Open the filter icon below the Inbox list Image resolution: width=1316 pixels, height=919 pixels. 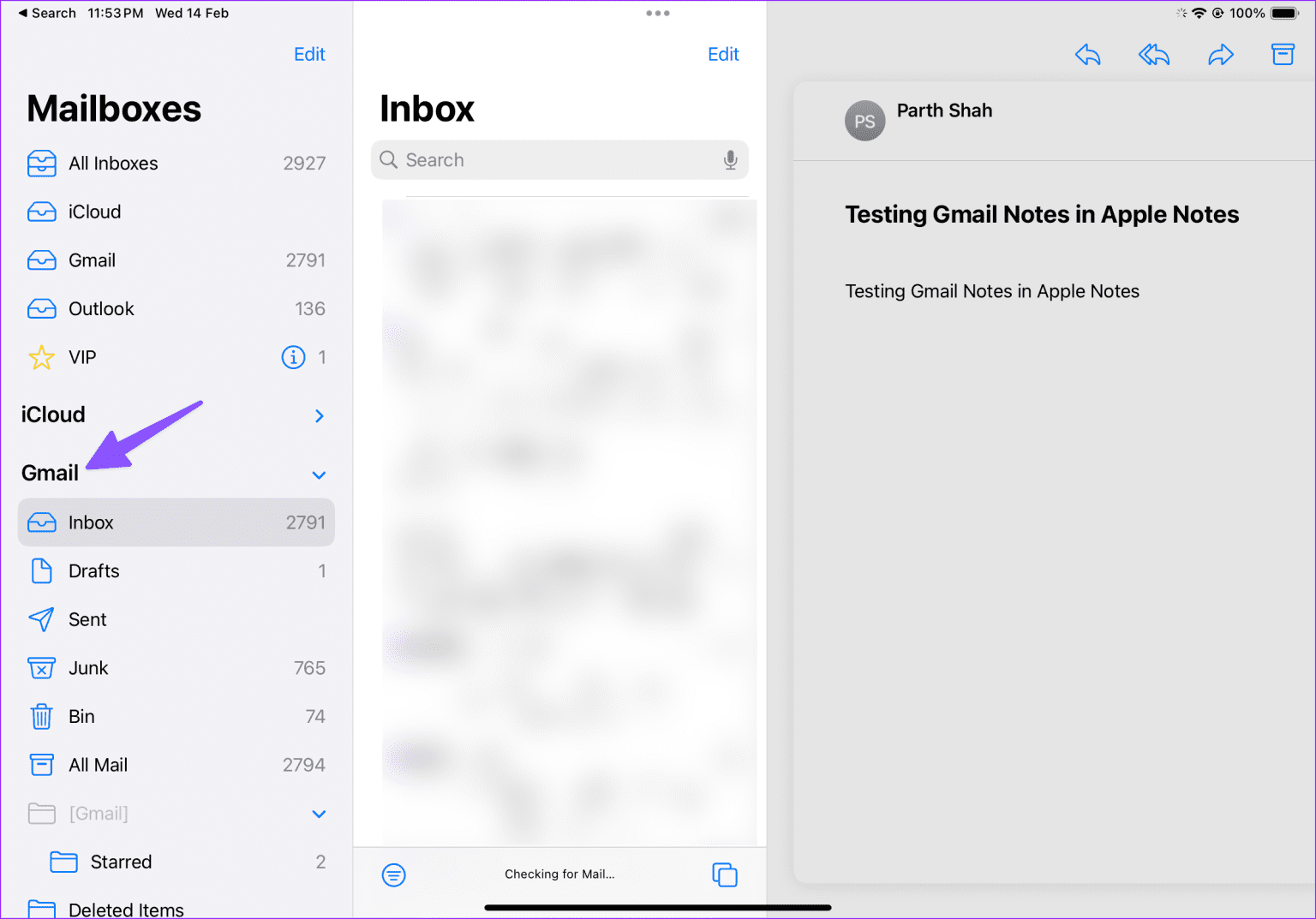[393, 874]
